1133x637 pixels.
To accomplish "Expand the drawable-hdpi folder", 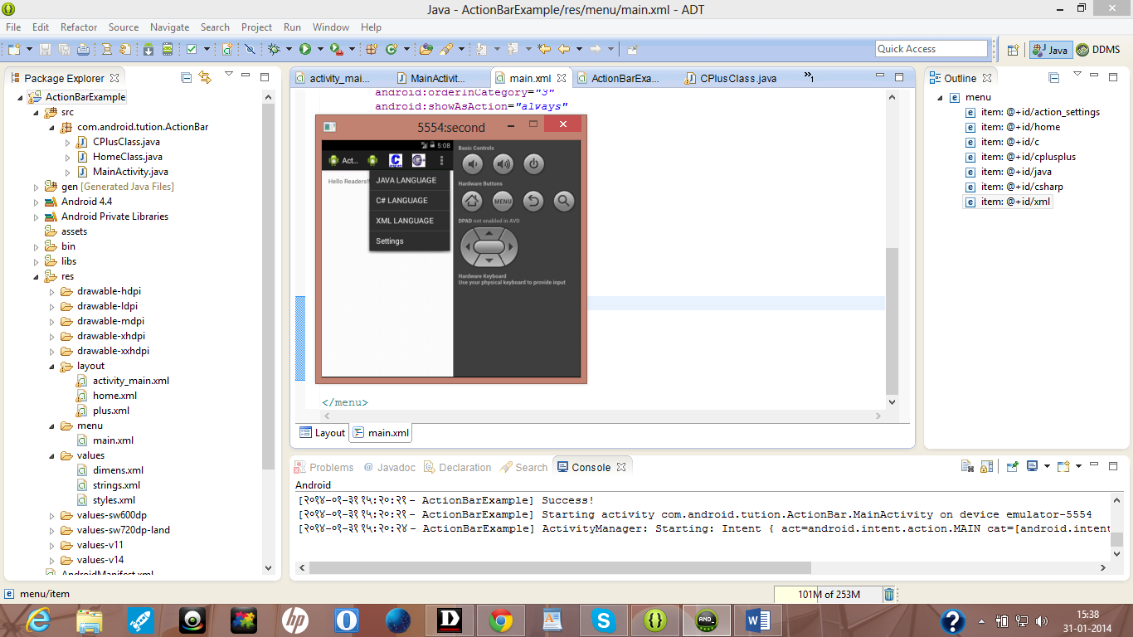I will 52,292.
